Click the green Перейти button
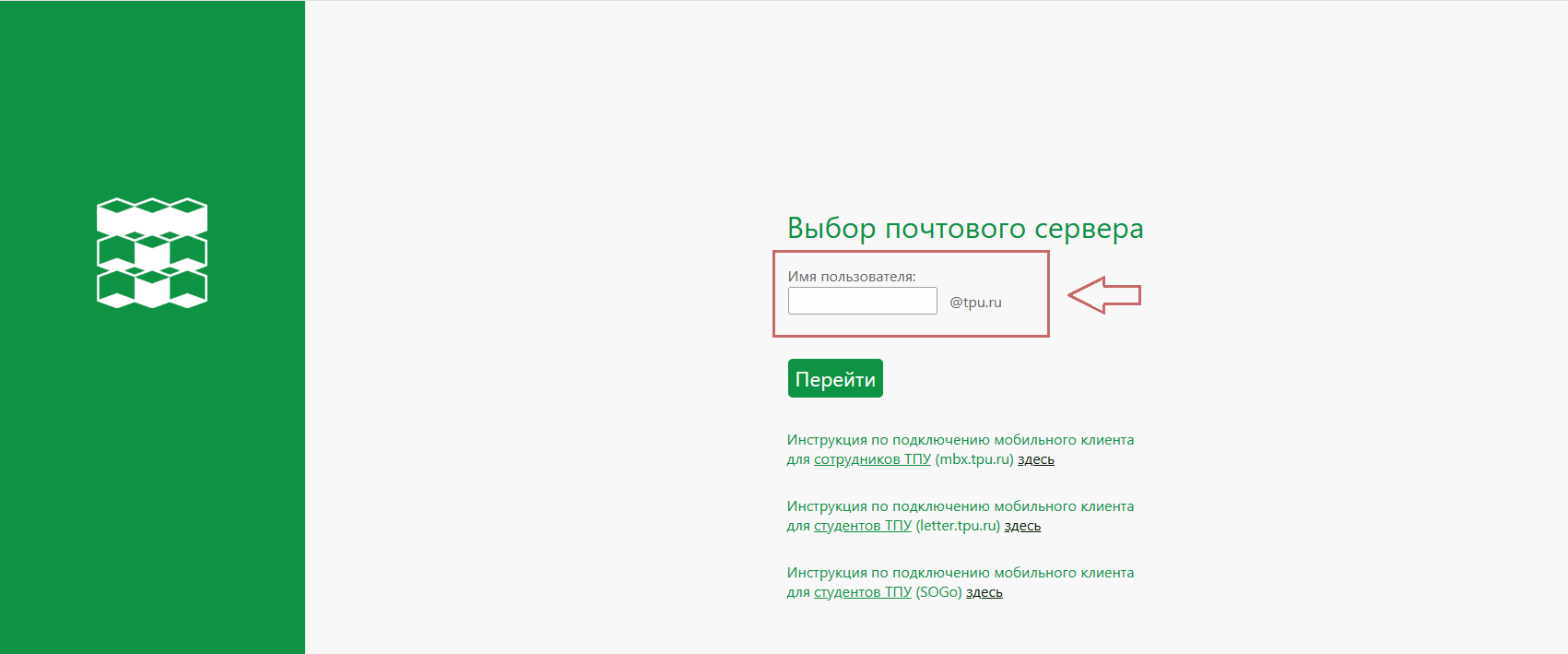Image resolution: width=1568 pixels, height=654 pixels. coord(835,378)
